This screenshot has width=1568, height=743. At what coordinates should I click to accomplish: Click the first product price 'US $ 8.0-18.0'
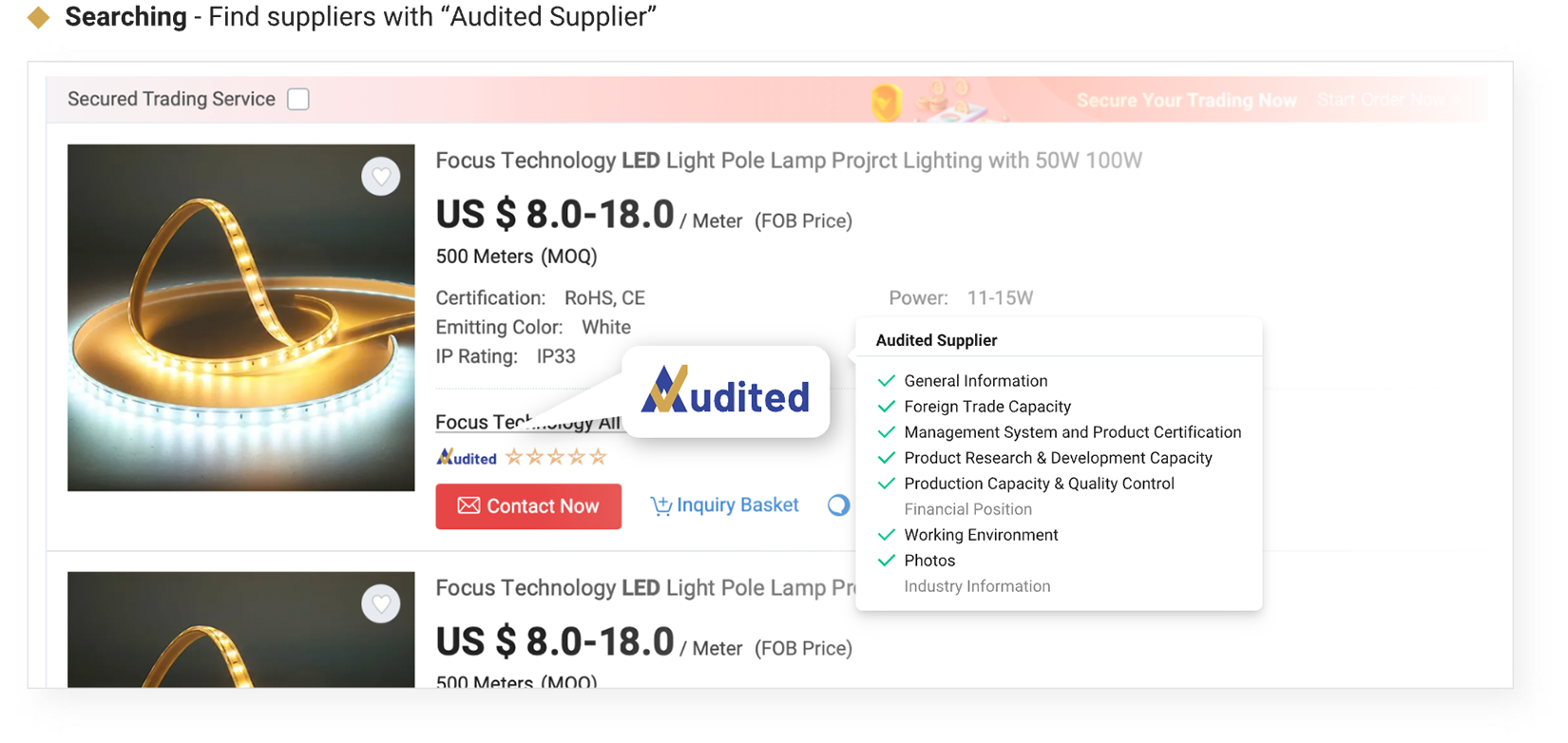point(555,215)
